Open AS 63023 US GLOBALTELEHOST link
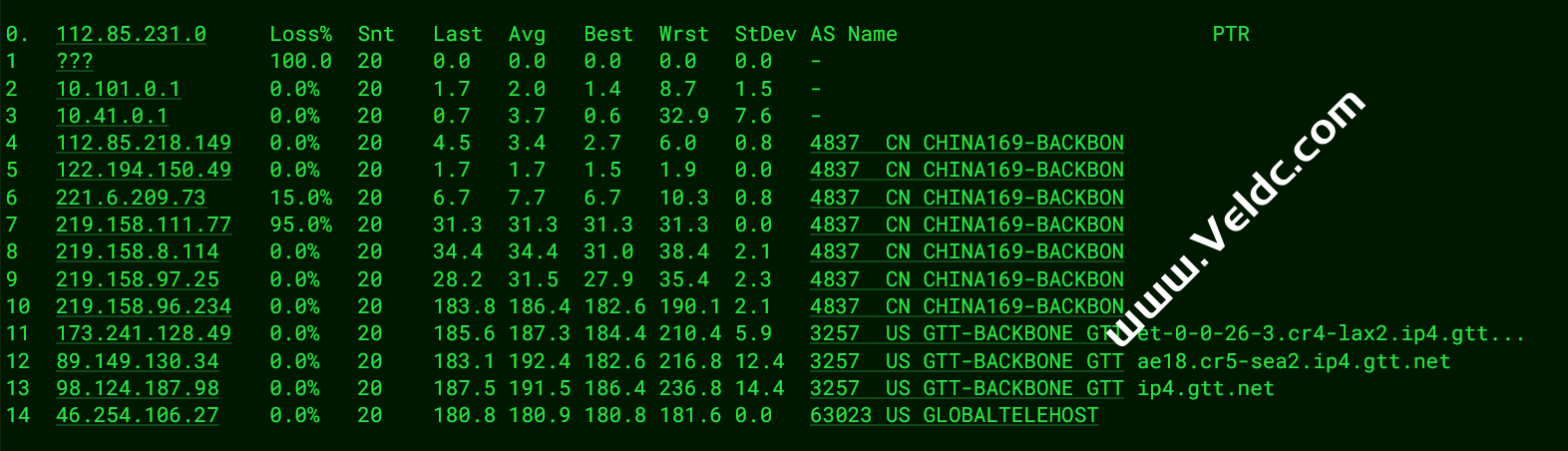Image resolution: width=1568 pixels, height=451 pixels. click(955, 415)
